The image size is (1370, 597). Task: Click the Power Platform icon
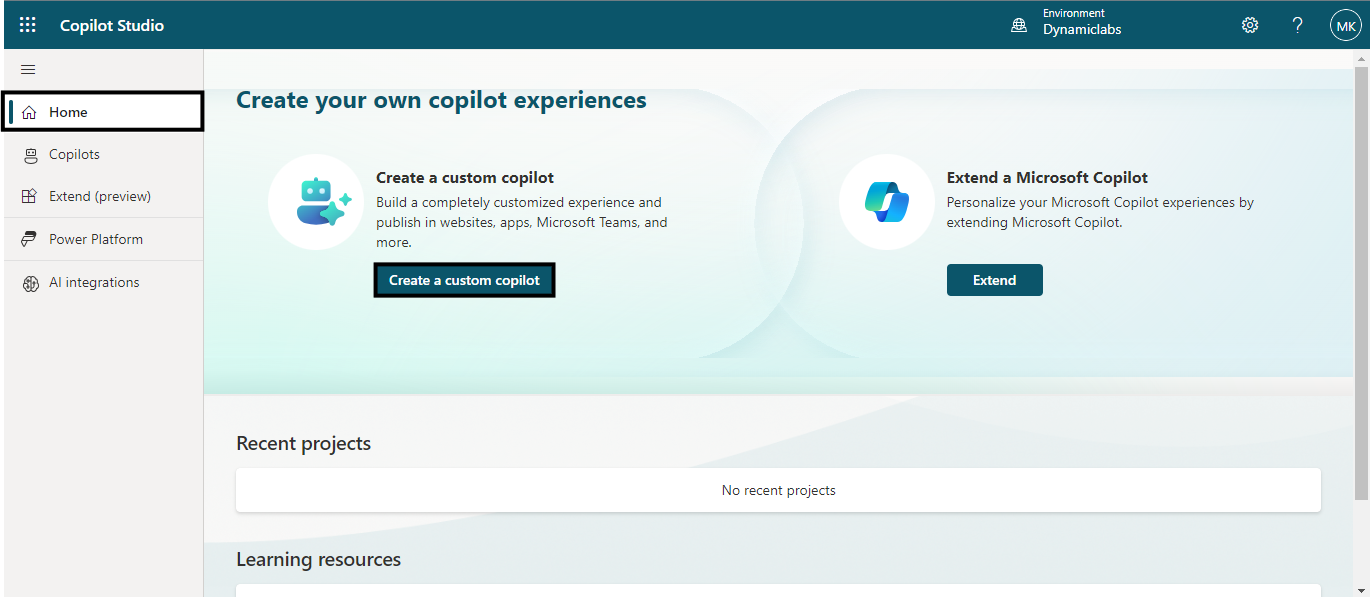coord(30,238)
